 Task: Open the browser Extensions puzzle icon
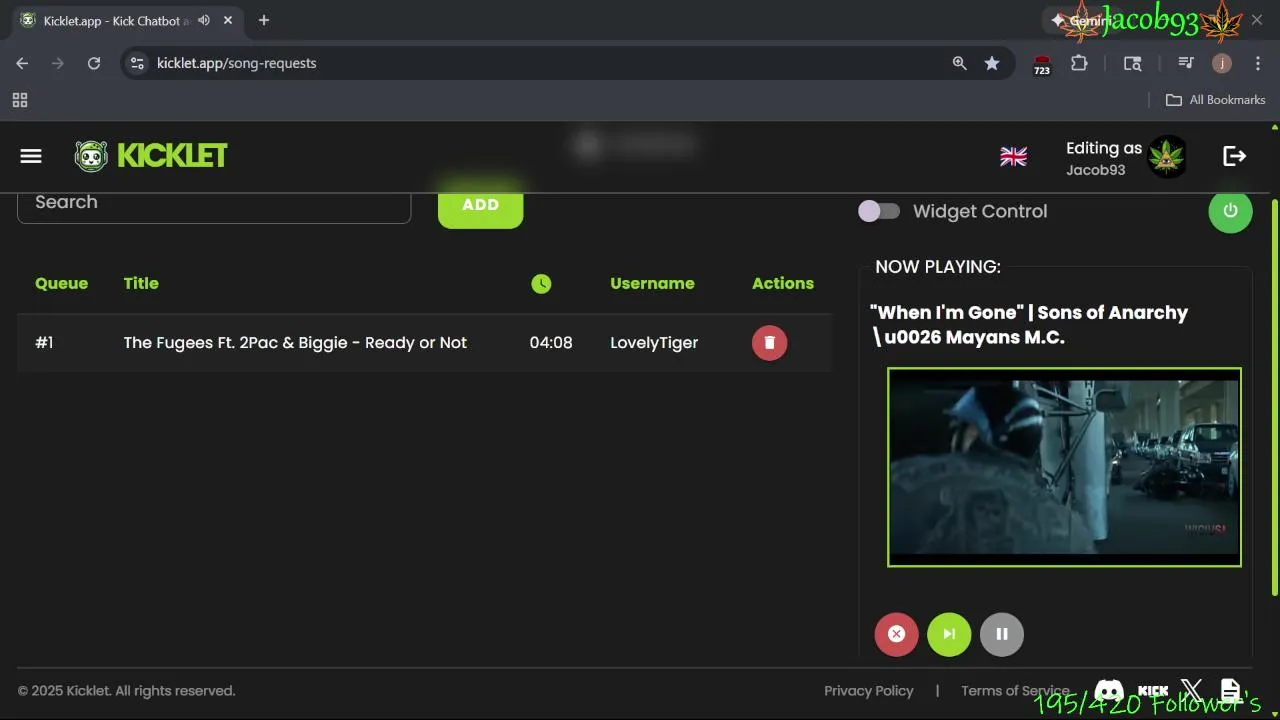click(x=1079, y=63)
